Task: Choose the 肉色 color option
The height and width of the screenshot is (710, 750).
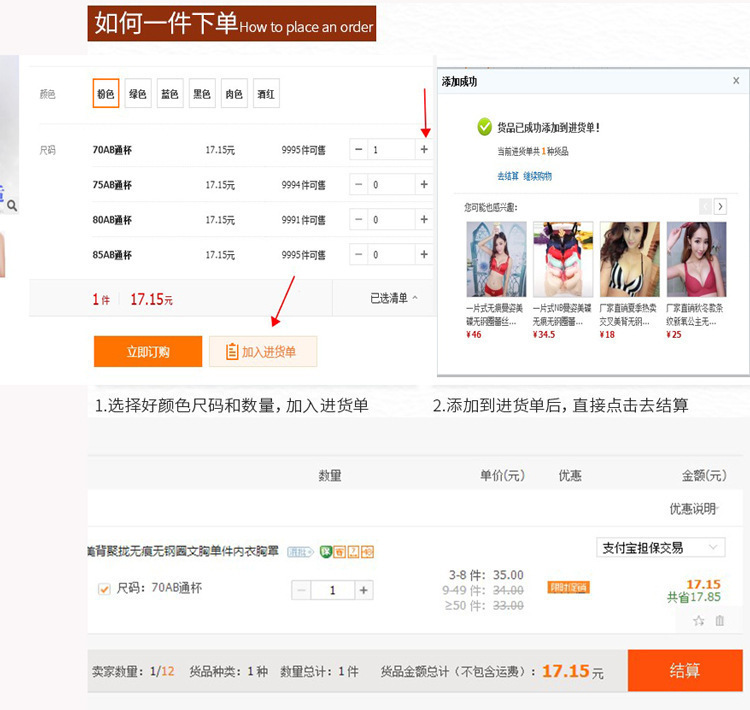Action: pyautogui.click(x=234, y=93)
